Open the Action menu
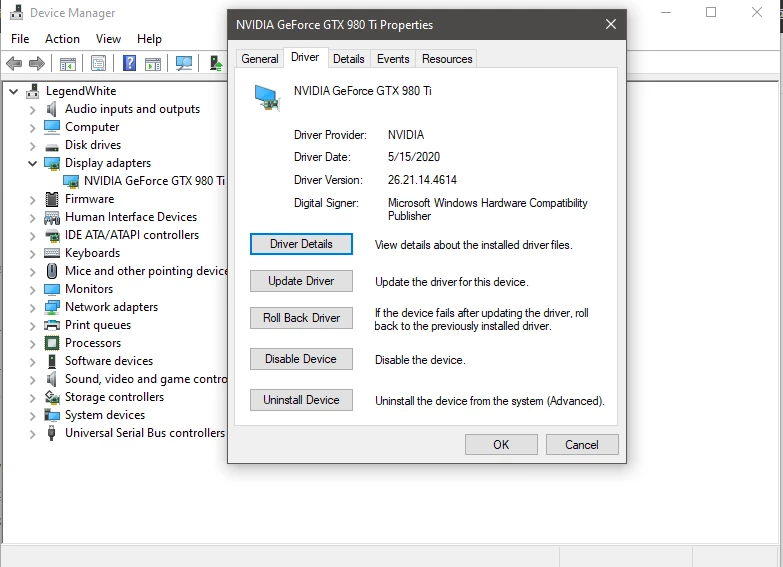The image size is (783, 567). pos(62,39)
